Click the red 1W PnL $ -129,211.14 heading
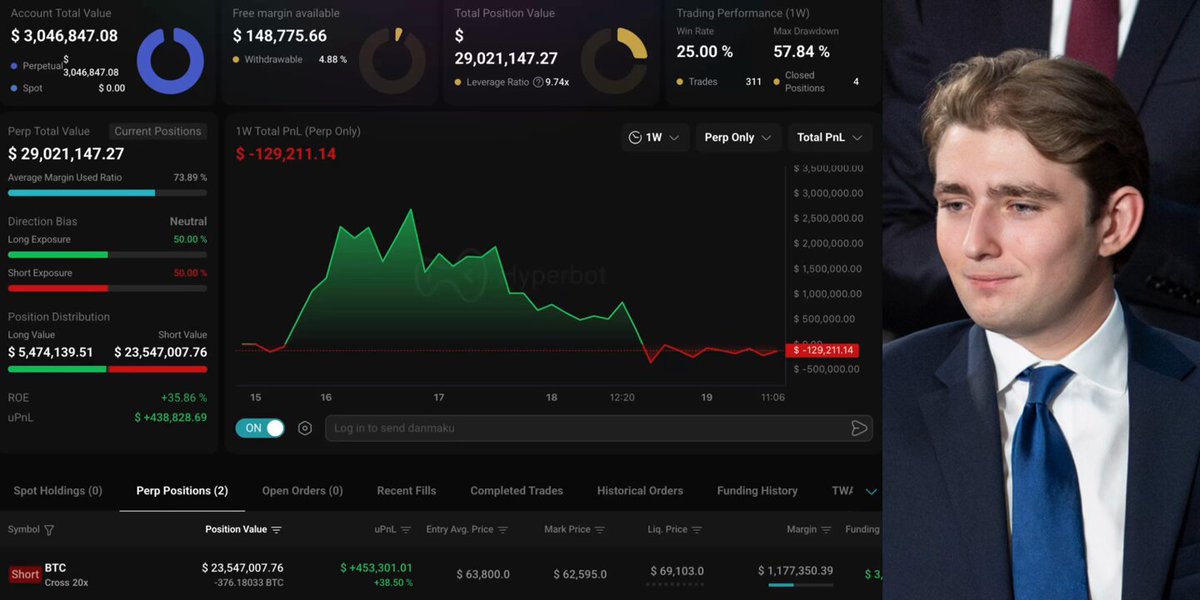This screenshot has height=600, width=1200. tap(286, 154)
